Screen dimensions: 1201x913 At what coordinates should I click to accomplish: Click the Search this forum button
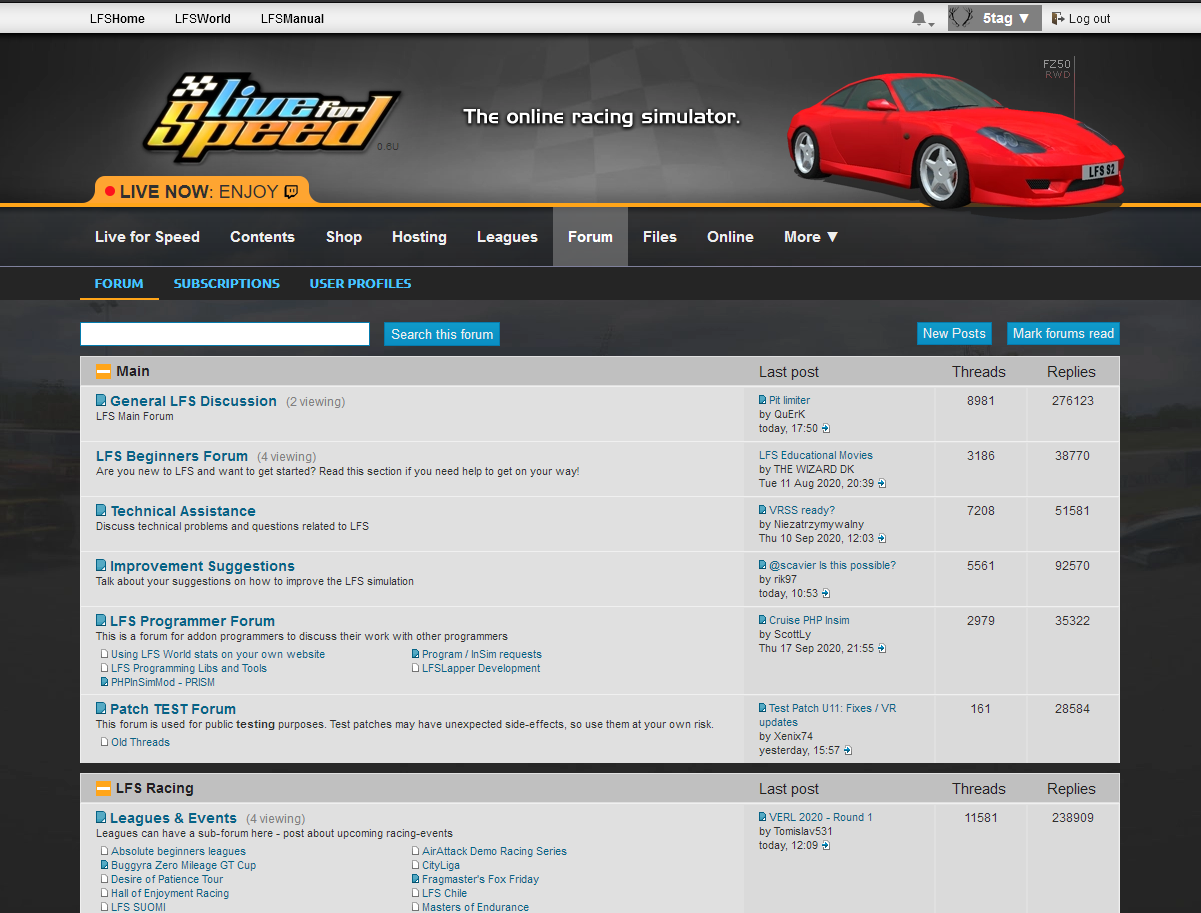[x=442, y=334]
